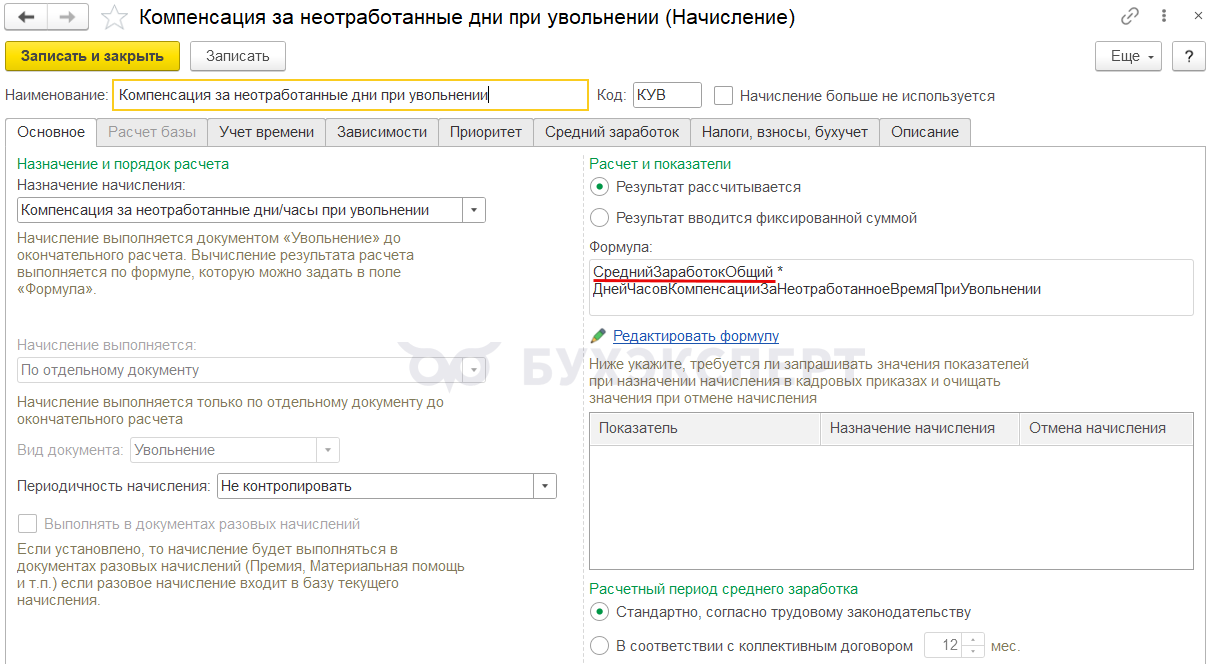This screenshot has height=664, width=1211.
Task: Toggle Выполнять в документах разовых начислений
Action: pyautogui.click(x=28, y=524)
